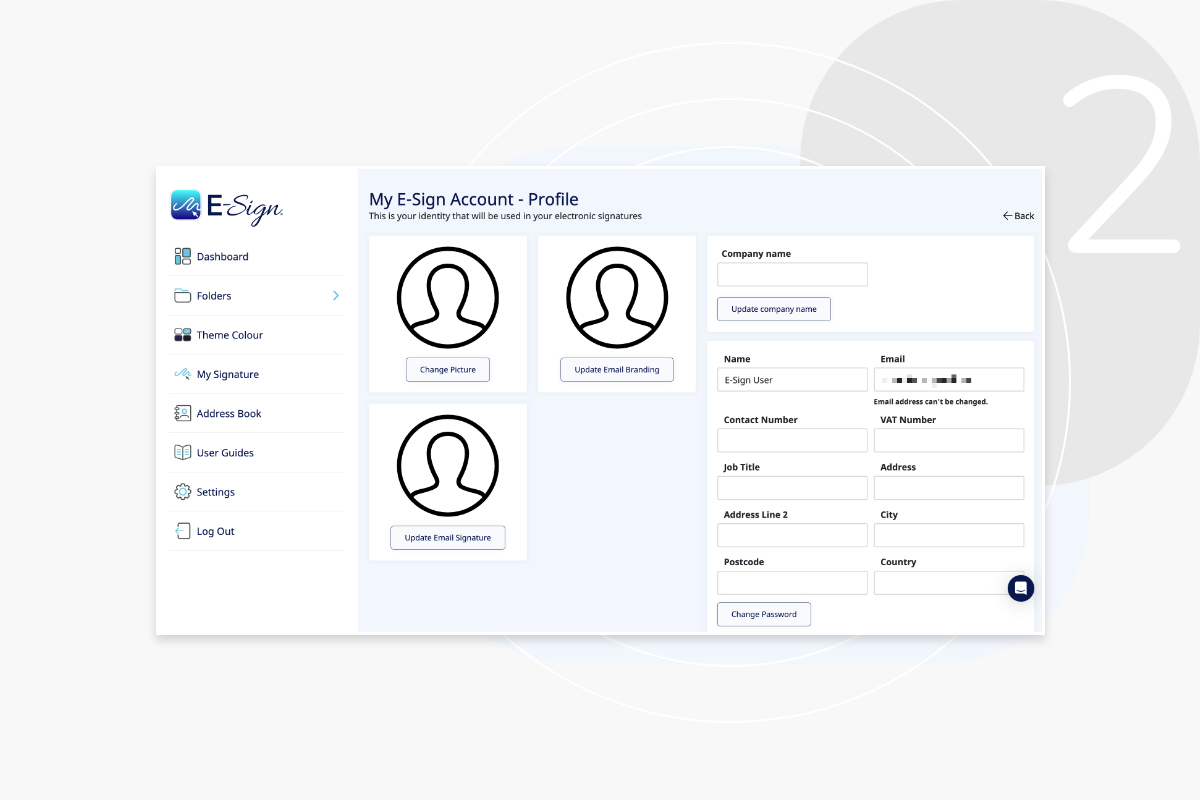Click the profile picture avatar thumbnail
The image size is (1200, 800).
coord(448,298)
